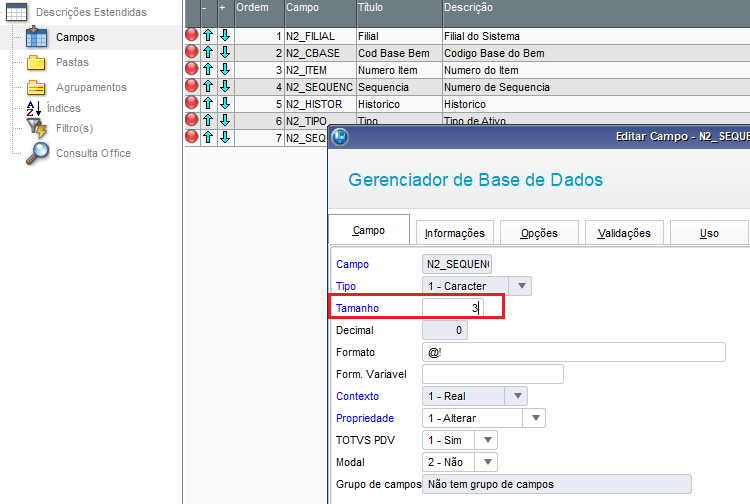Switch to the Informações tab

[x=454, y=233]
